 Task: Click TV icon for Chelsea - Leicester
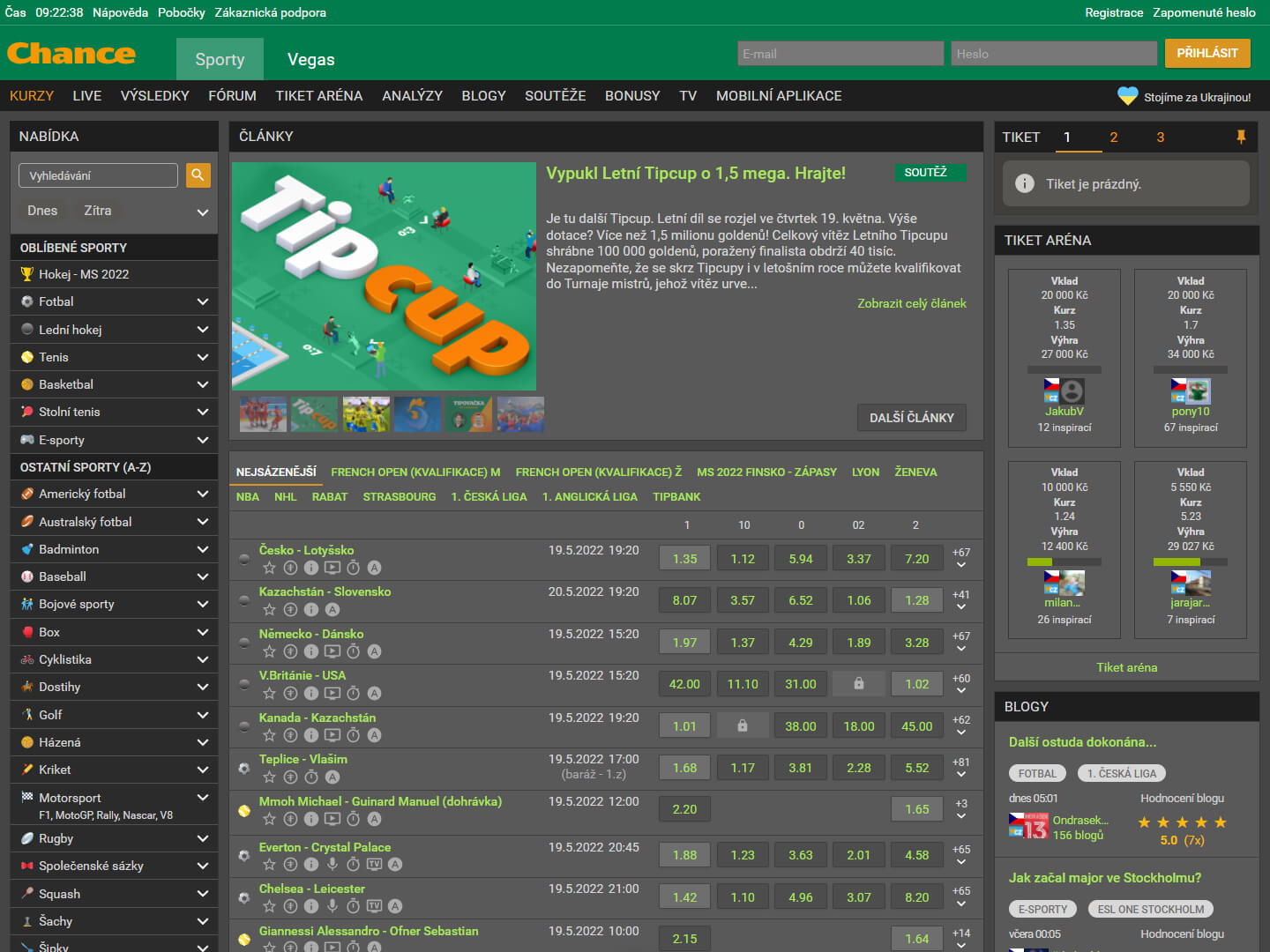[x=375, y=906]
